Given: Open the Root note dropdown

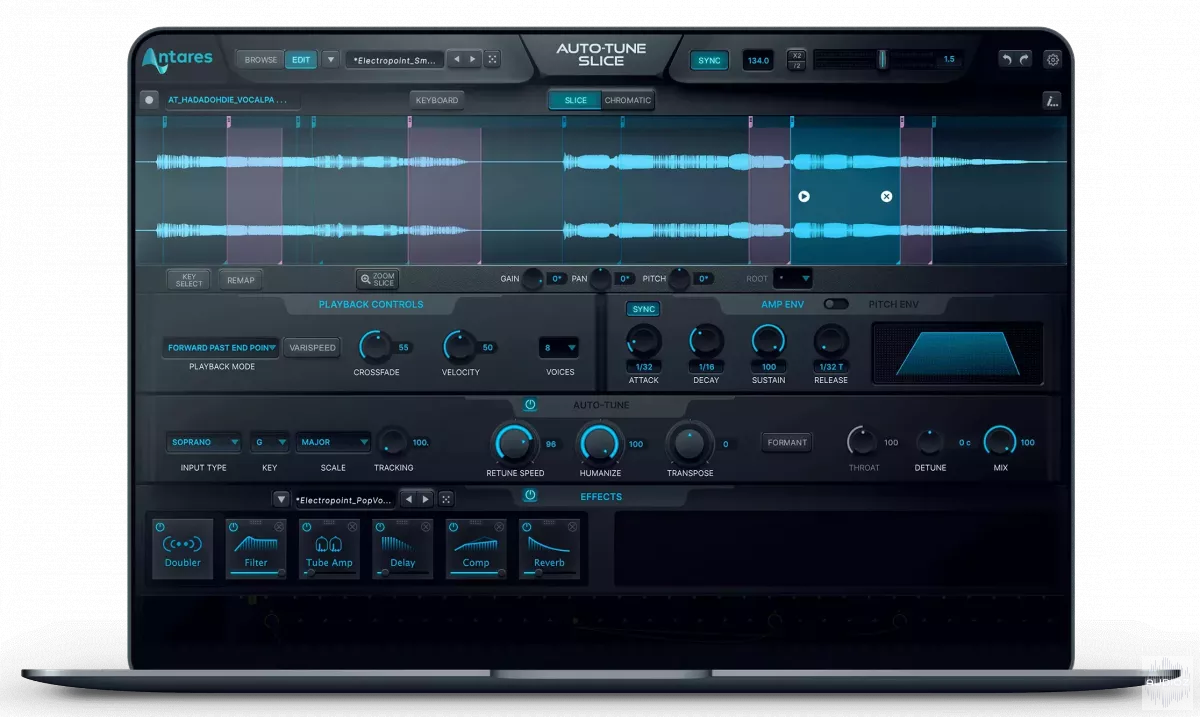Looking at the screenshot, I should 793,279.
